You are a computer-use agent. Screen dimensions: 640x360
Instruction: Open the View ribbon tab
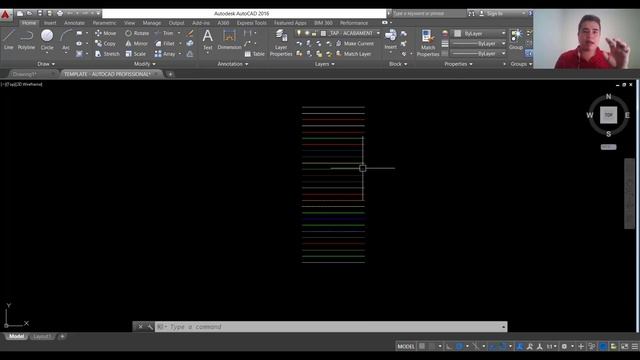coord(129,23)
